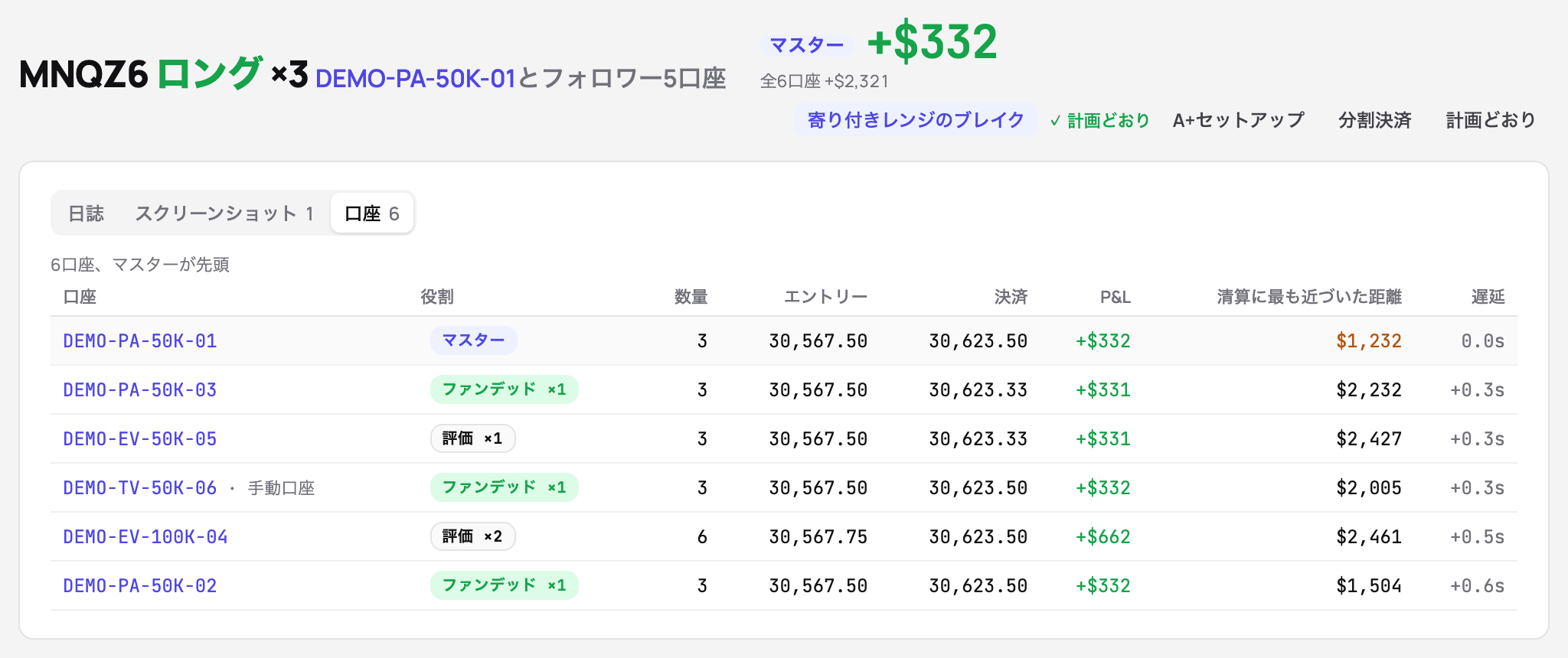The width and height of the screenshot is (1568, 658).
Task: Click the $2,461 distance value
Action: coord(1369,537)
